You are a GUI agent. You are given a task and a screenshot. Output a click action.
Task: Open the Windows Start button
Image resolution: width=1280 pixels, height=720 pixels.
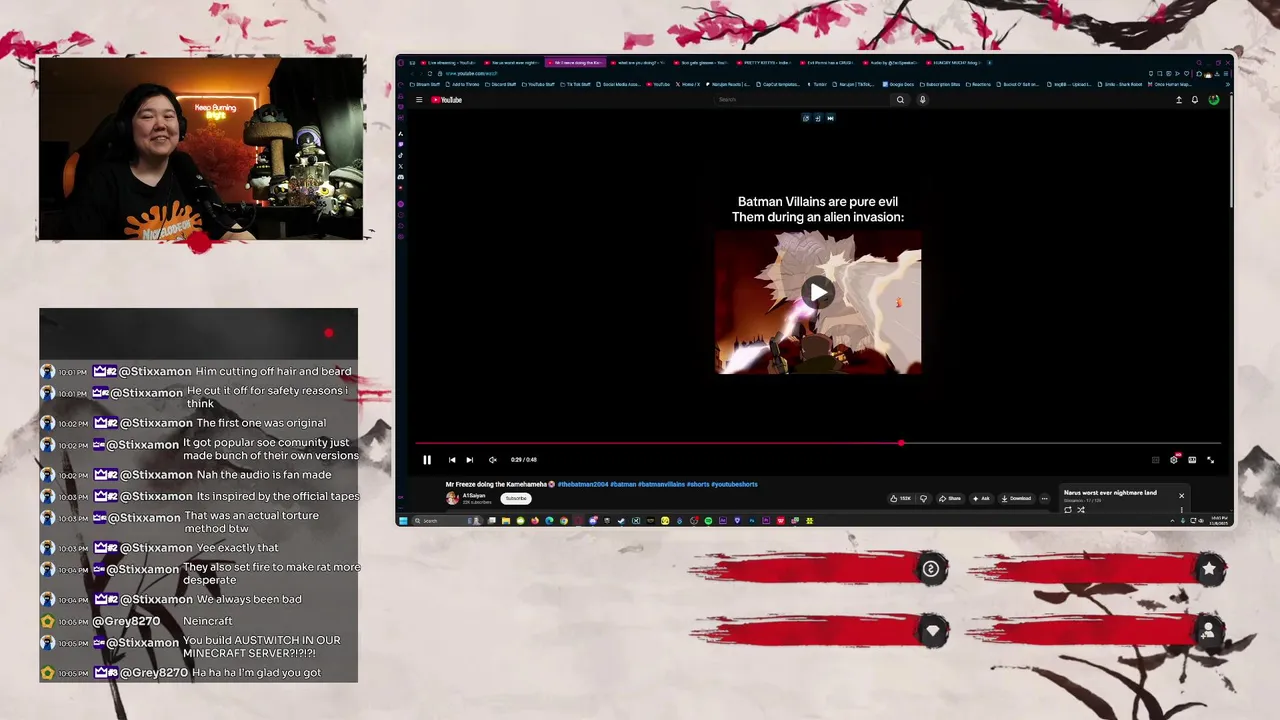coord(404,520)
